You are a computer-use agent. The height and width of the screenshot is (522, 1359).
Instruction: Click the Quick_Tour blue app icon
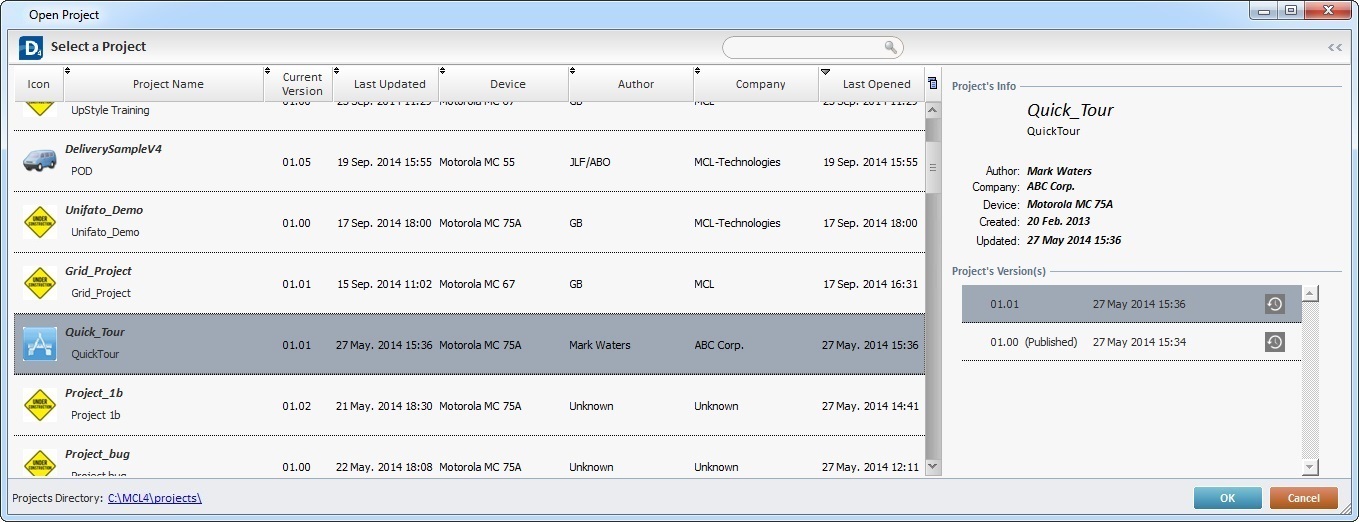click(39, 345)
